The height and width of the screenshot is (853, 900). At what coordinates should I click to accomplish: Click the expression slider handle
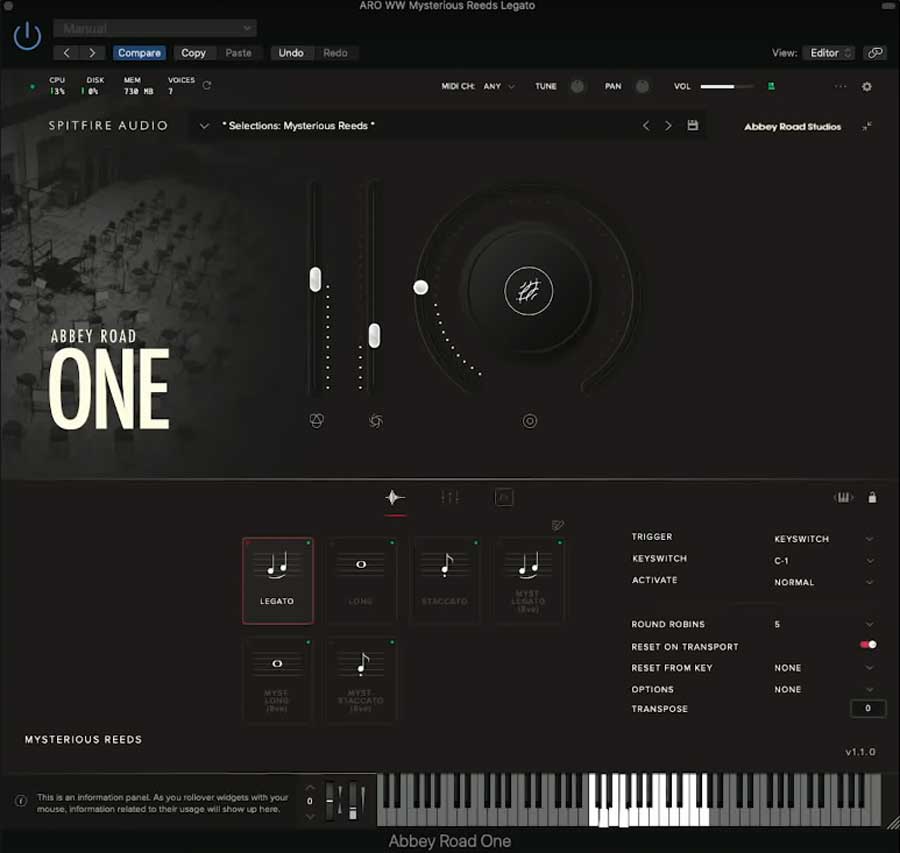[315, 280]
